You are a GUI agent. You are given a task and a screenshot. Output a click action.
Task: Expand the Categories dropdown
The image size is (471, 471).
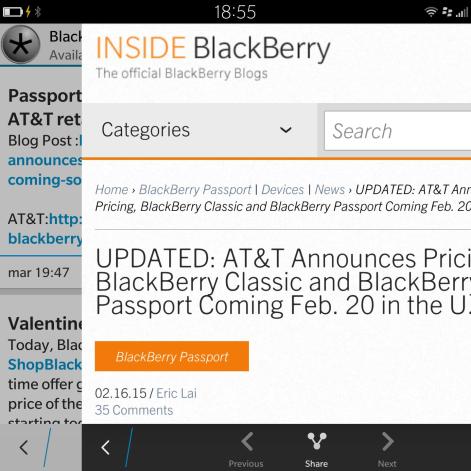tap(199, 130)
